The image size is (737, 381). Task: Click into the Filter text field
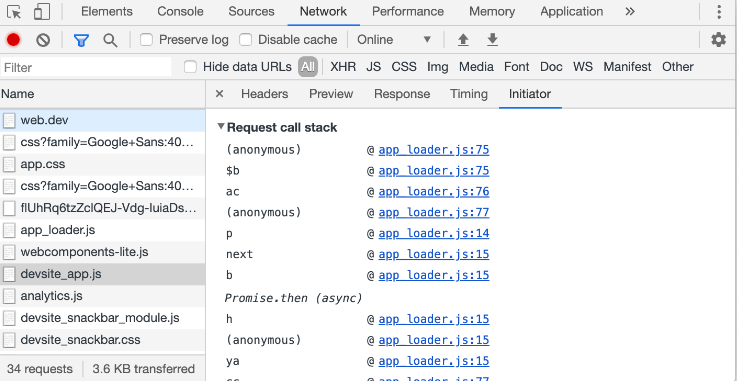[x=86, y=67]
